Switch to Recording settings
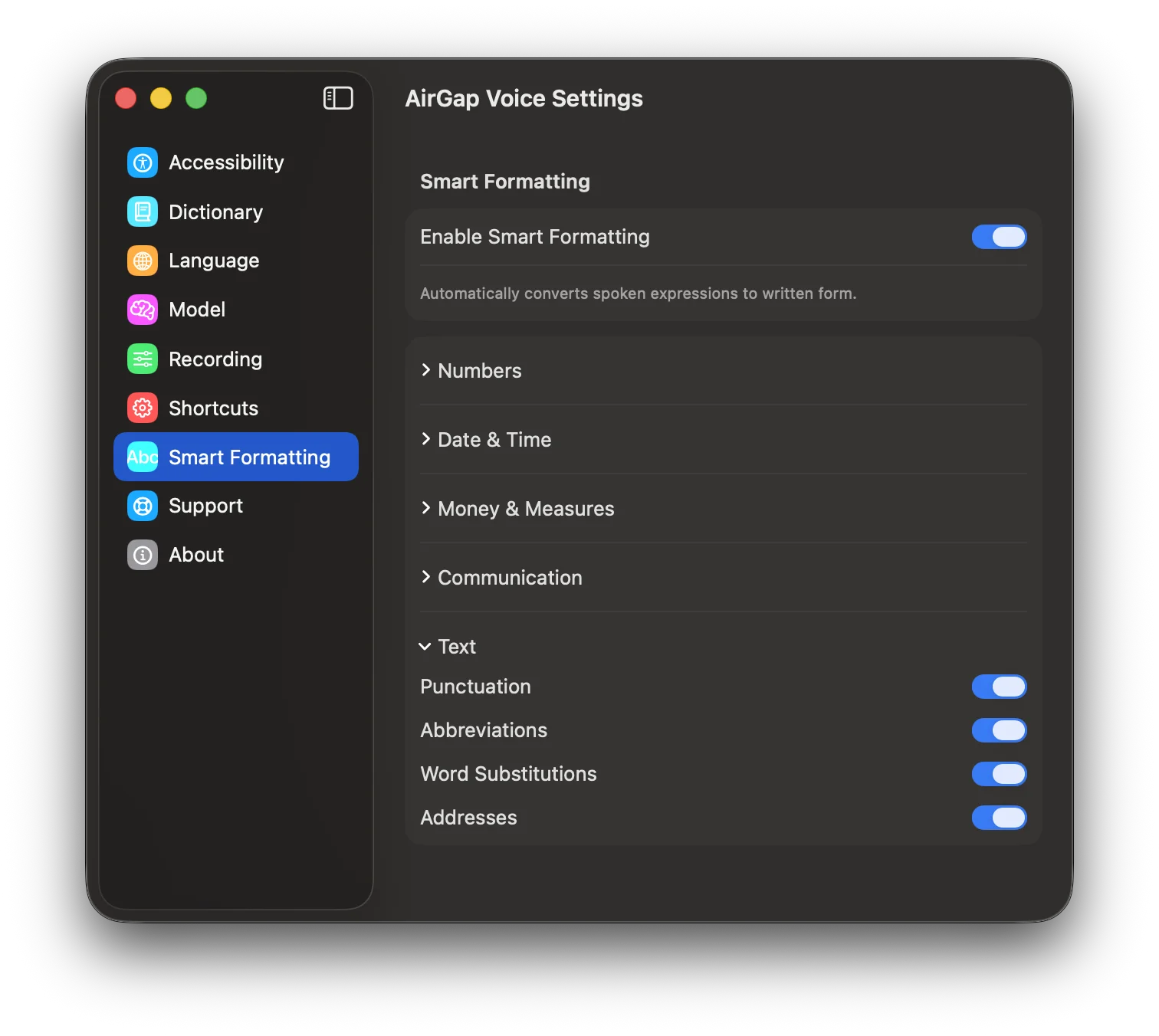Image resolution: width=1159 pixels, height=1036 pixels. 236,359
